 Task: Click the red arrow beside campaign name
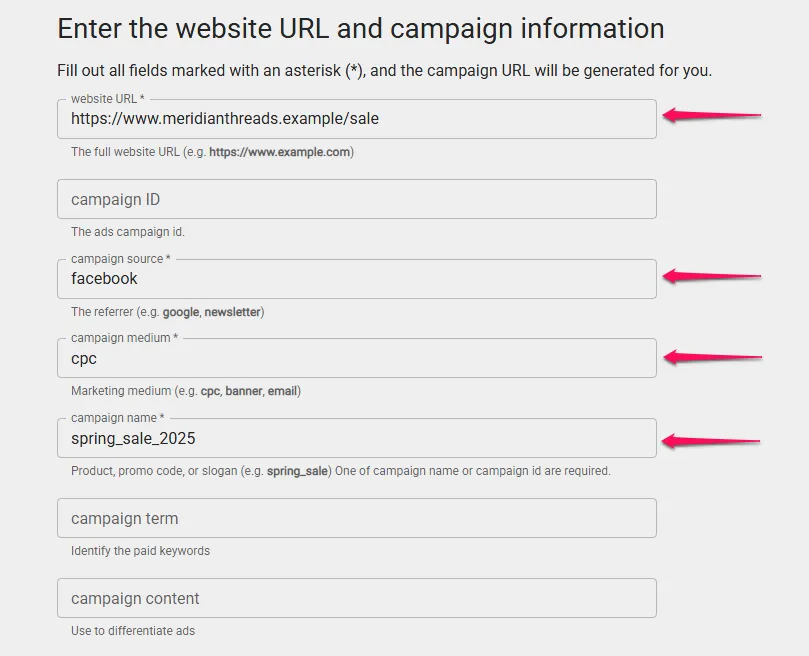point(711,440)
